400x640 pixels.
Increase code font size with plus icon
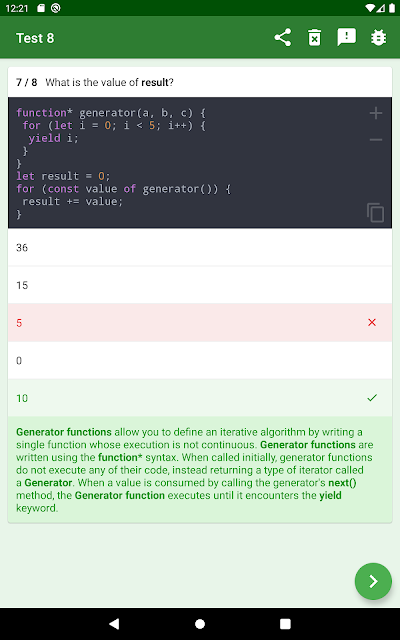click(x=376, y=113)
